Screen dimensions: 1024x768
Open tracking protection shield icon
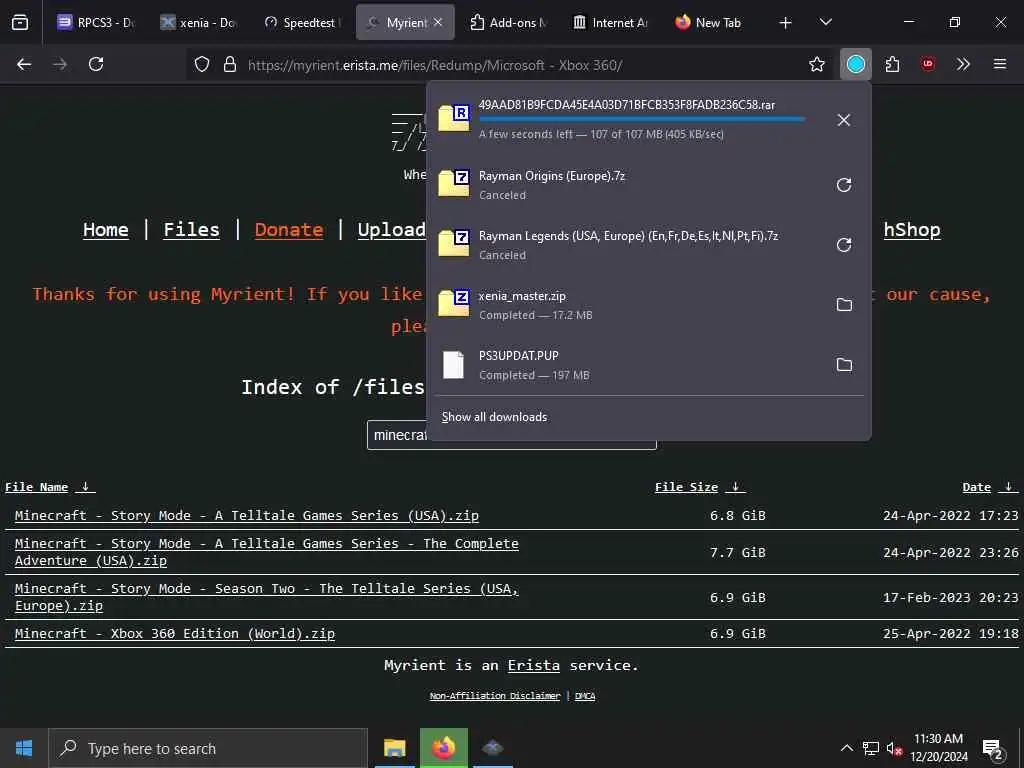tap(202, 65)
